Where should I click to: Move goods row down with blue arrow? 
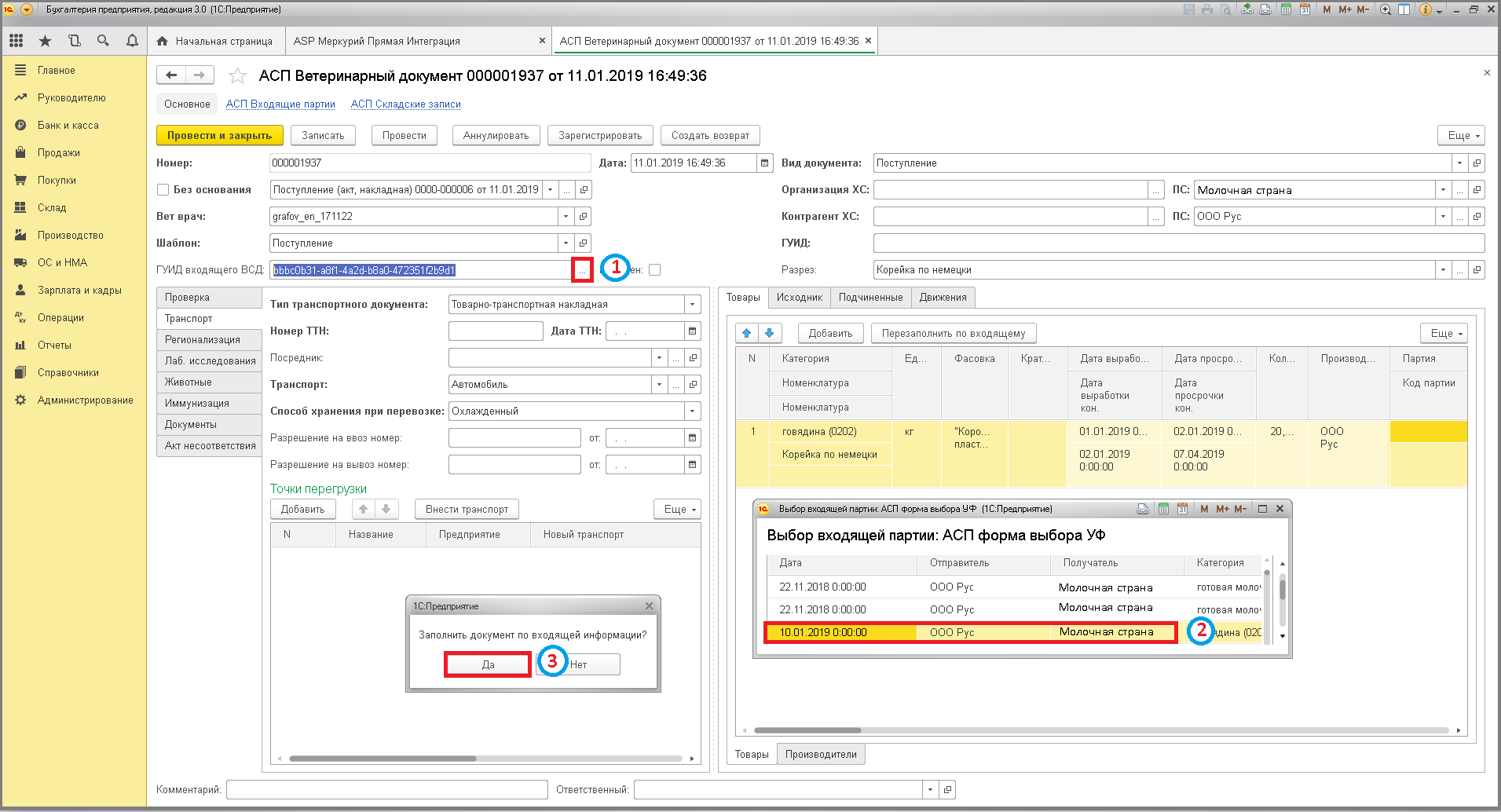point(770,333)
